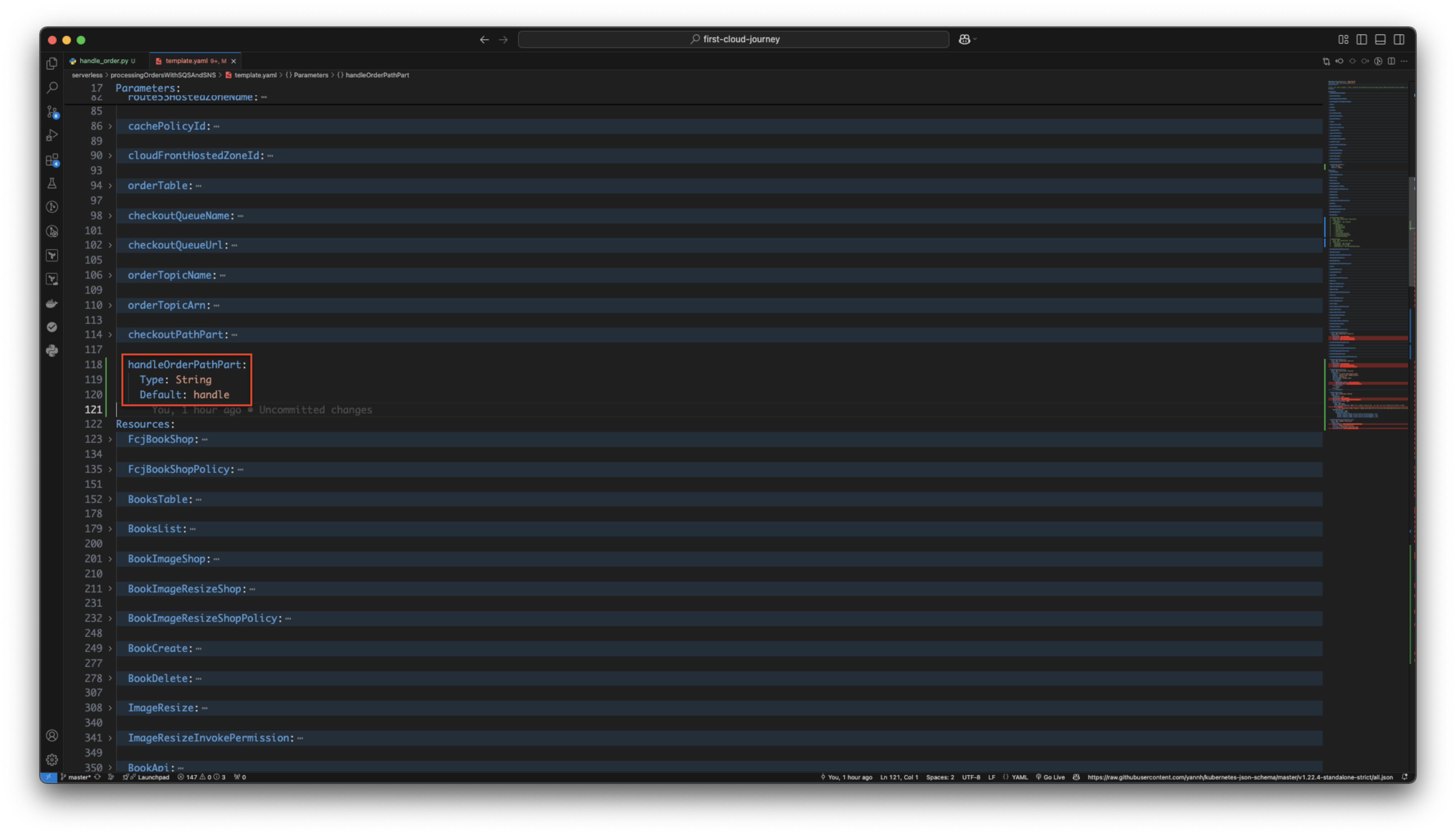Open the Testing beaker view
This screenshot has height=836, width=1456.
pyautogui.click(x=52, y=184)
